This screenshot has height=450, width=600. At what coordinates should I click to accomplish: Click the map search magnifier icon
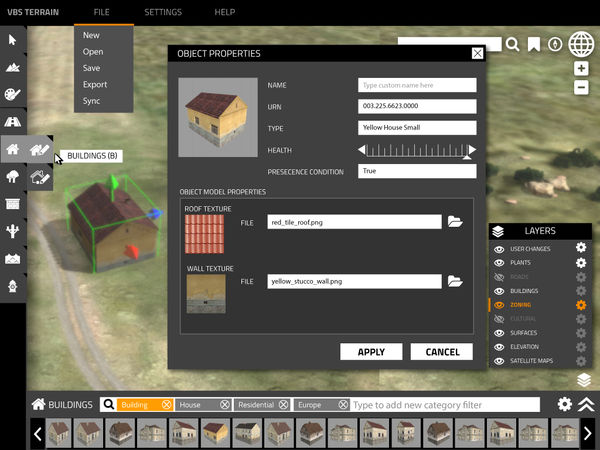[512, 44]
